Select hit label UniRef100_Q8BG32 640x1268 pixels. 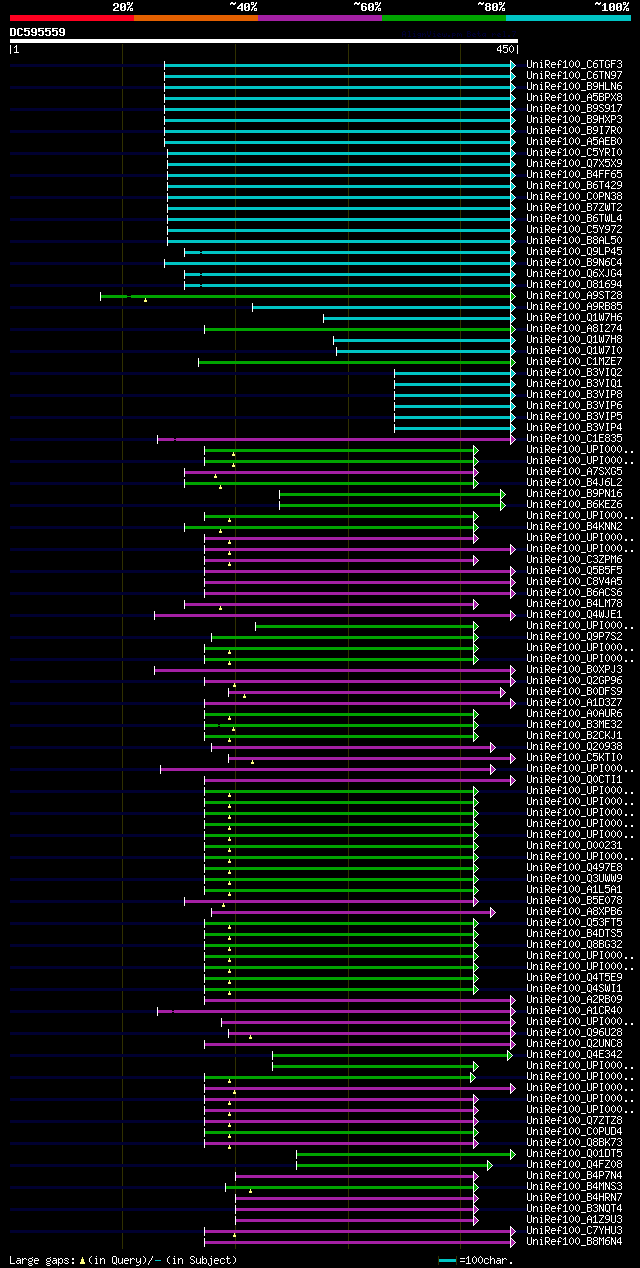click(x=574, y=945)
